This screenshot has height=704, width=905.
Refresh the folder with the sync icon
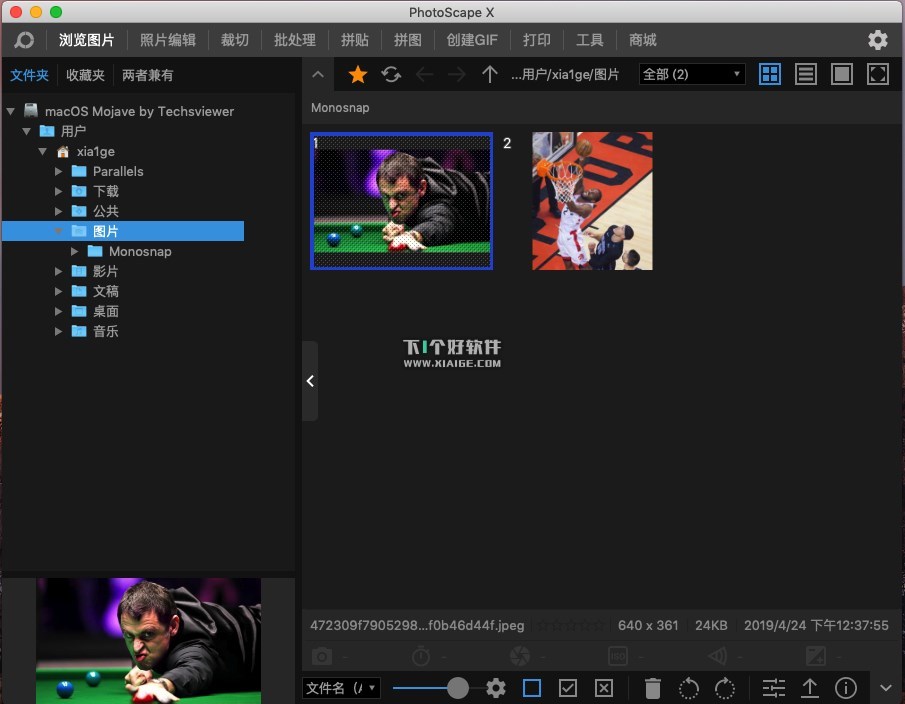coord(391,75)
